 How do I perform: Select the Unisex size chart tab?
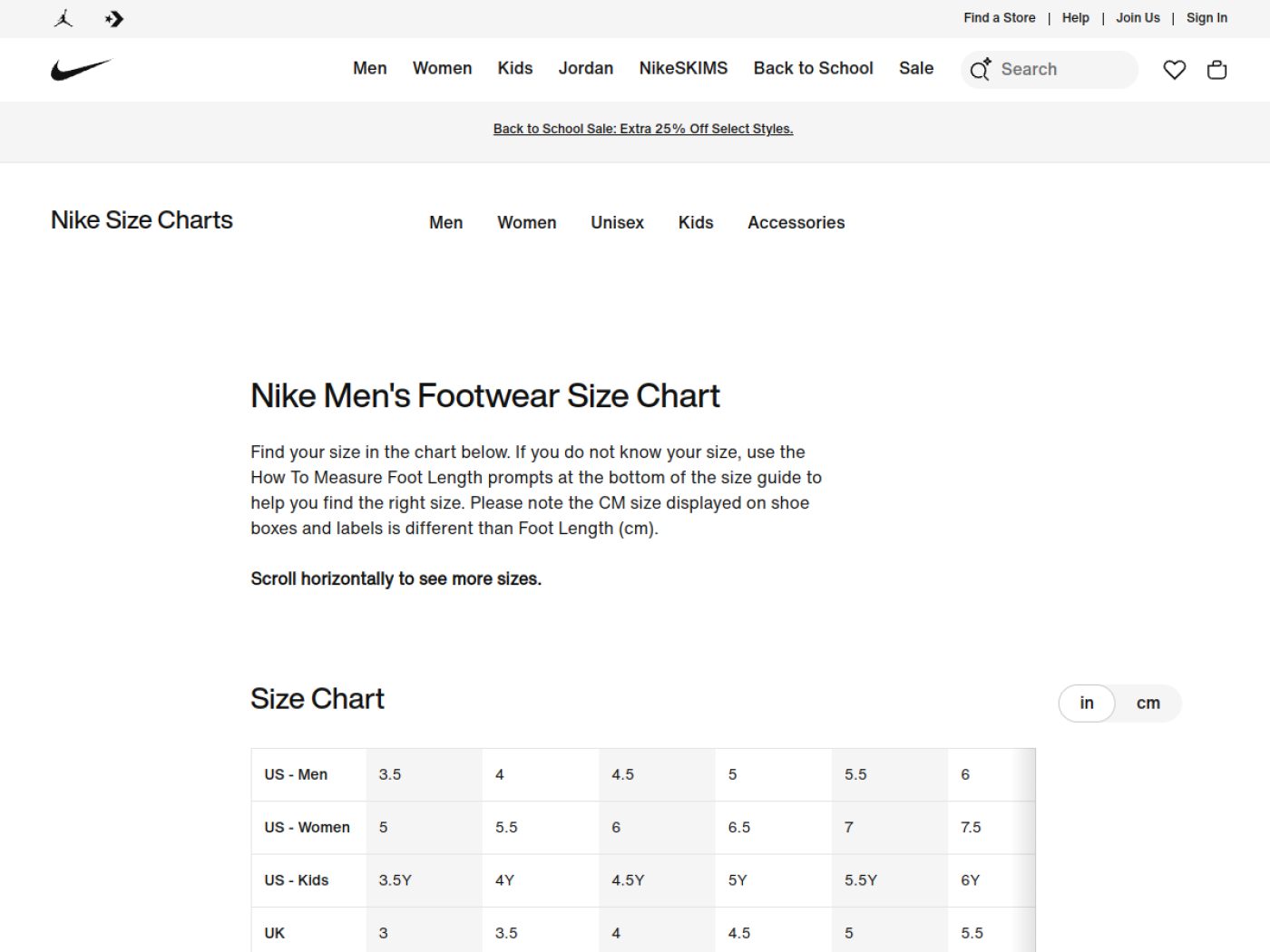pyautogui.click(x=618, y=223)
